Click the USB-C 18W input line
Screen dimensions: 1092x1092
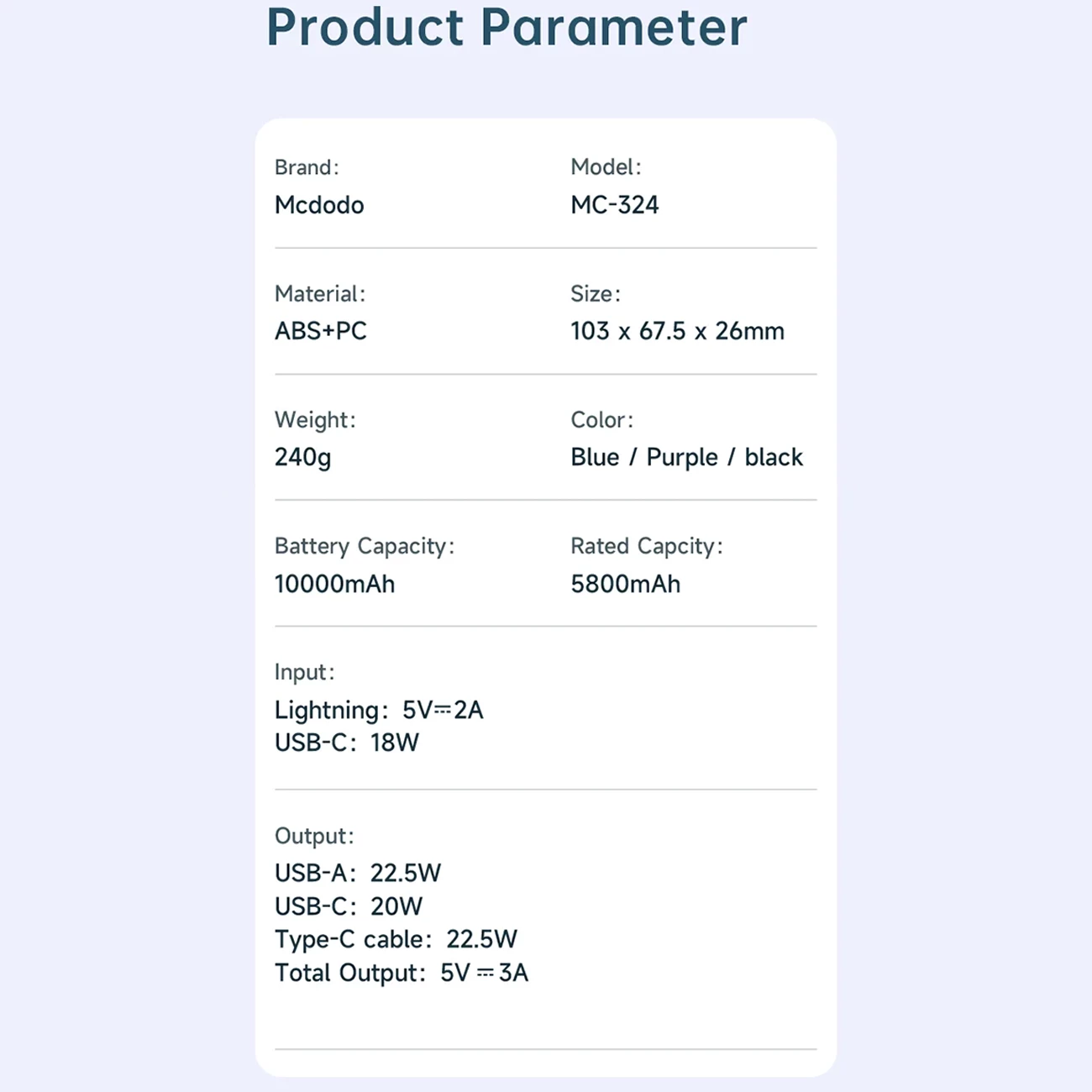click(346, 743)
